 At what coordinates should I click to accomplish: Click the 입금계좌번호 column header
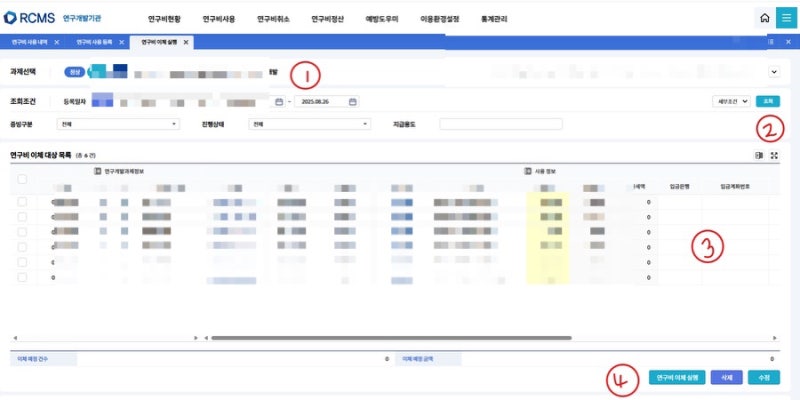pos(734,187)
